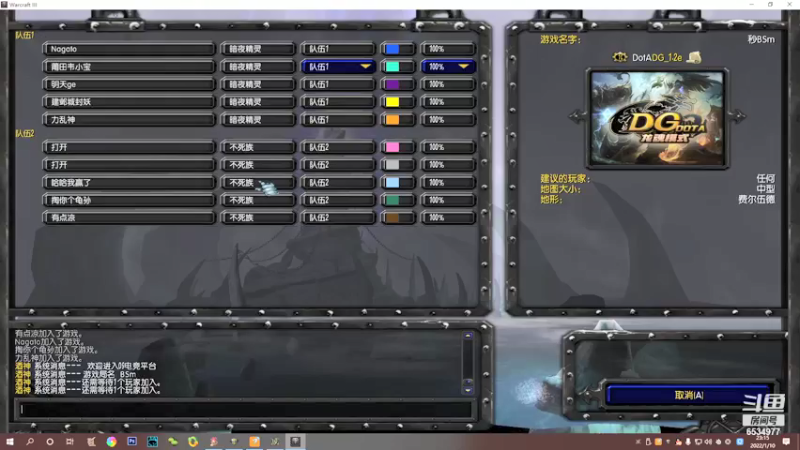Show the previous map with the left arrow
This screenshot has height=450, width=800.
(578, 116)
